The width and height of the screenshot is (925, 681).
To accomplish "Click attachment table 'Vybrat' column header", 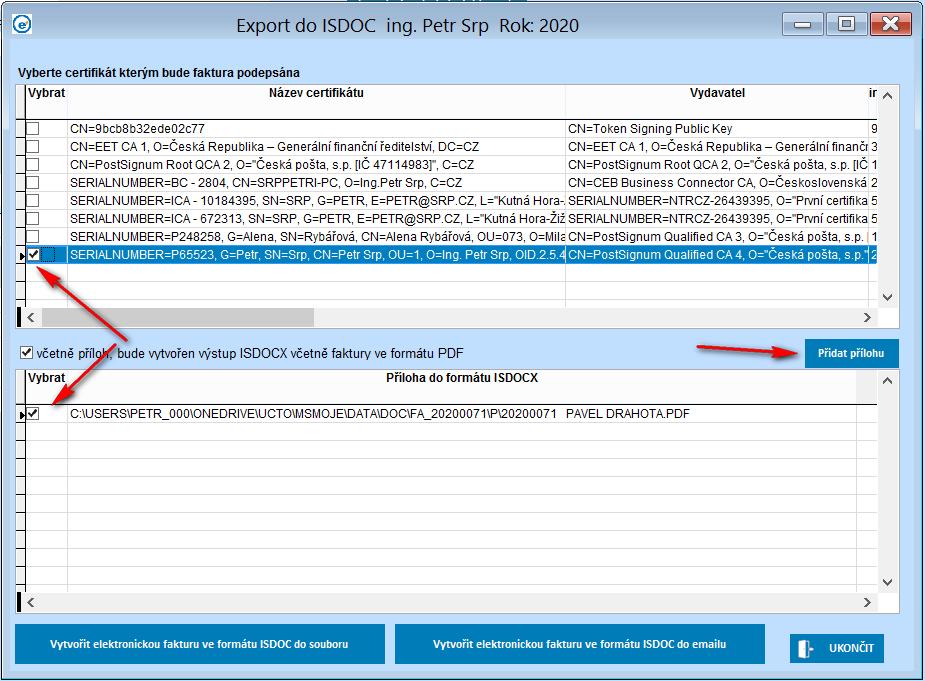I will (x=46, y=378).
